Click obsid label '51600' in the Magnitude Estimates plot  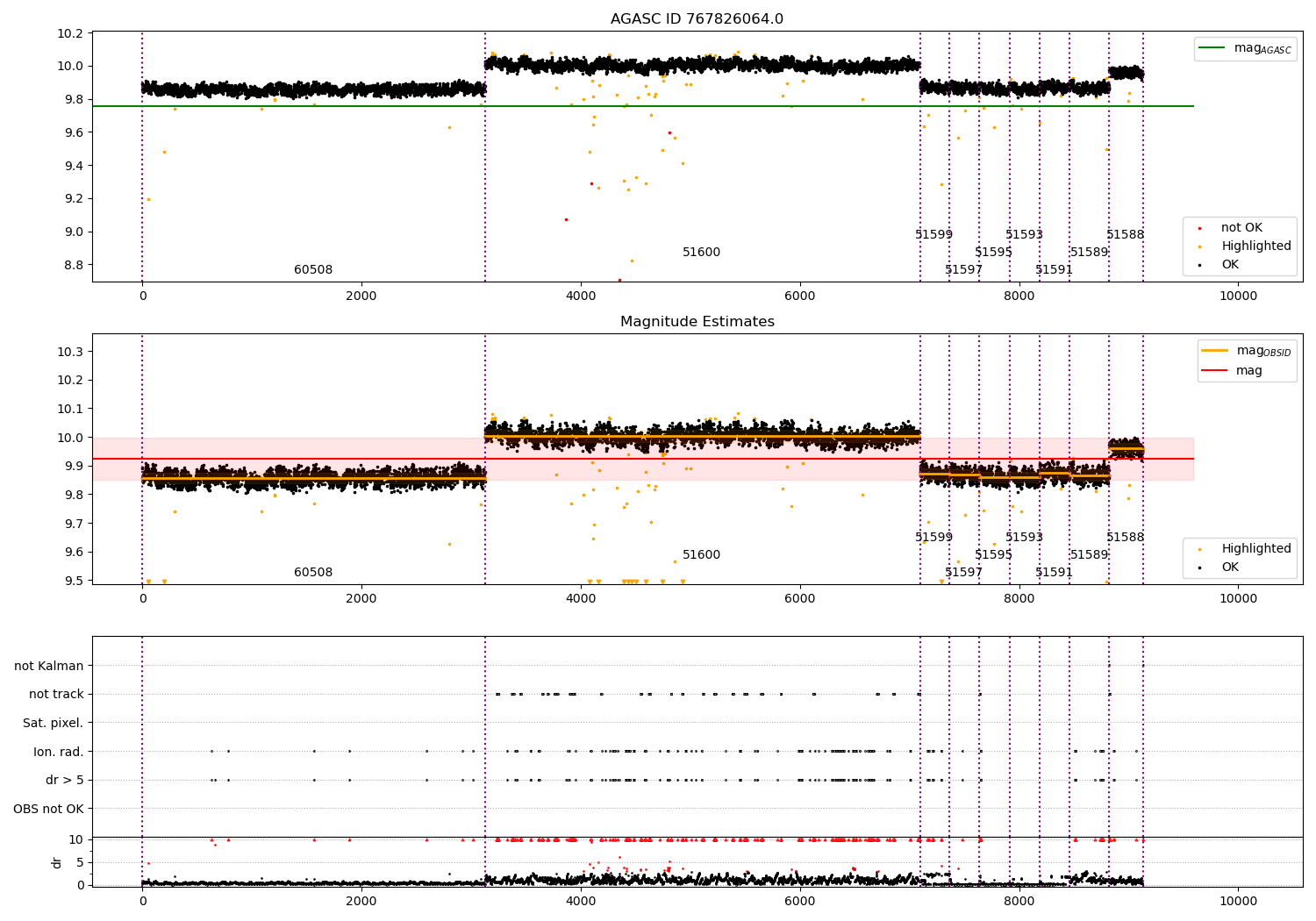pos(701,554)
